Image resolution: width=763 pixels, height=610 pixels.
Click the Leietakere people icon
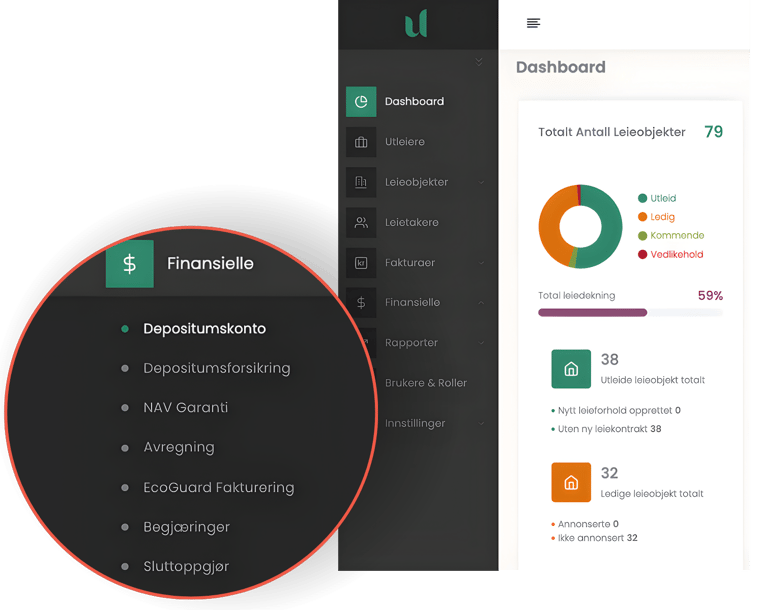coord(361,222)
